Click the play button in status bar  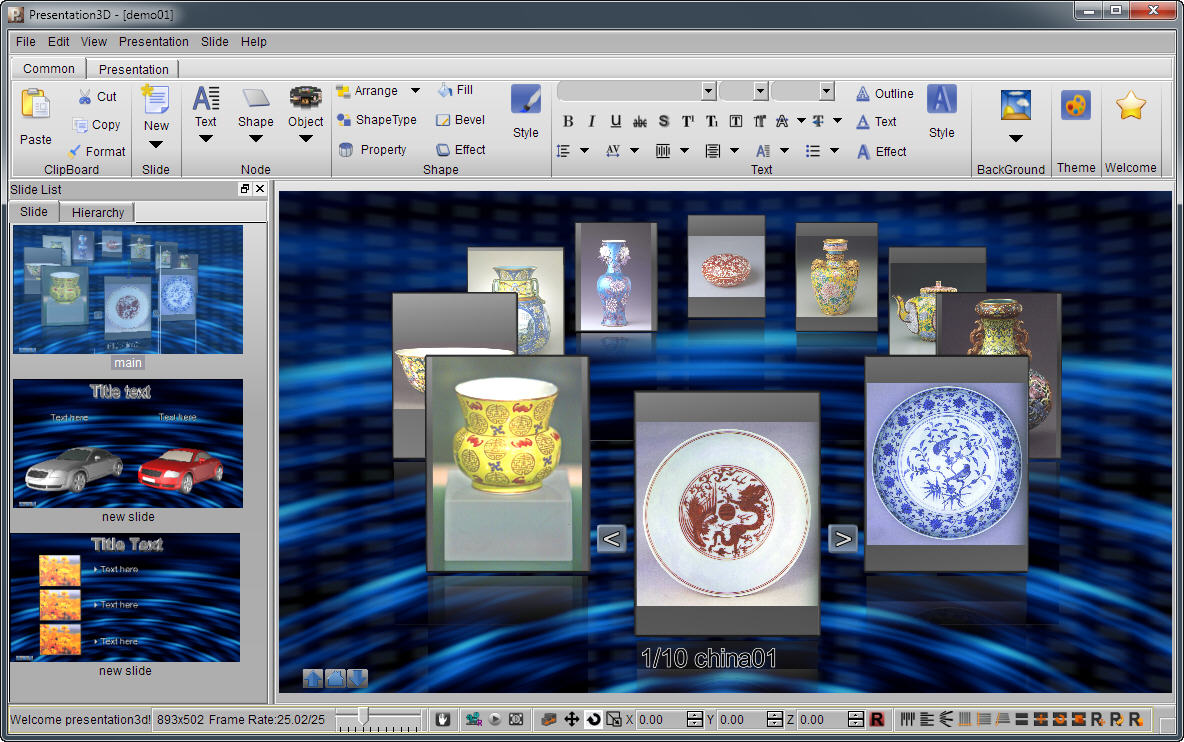tap(495, 719)
